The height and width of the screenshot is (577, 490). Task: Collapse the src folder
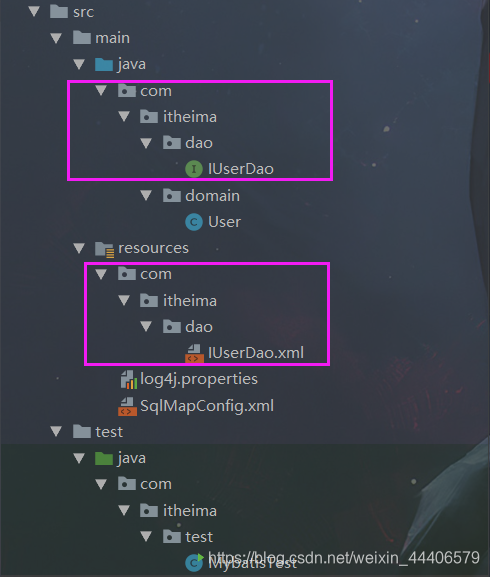tap(34, 11)
